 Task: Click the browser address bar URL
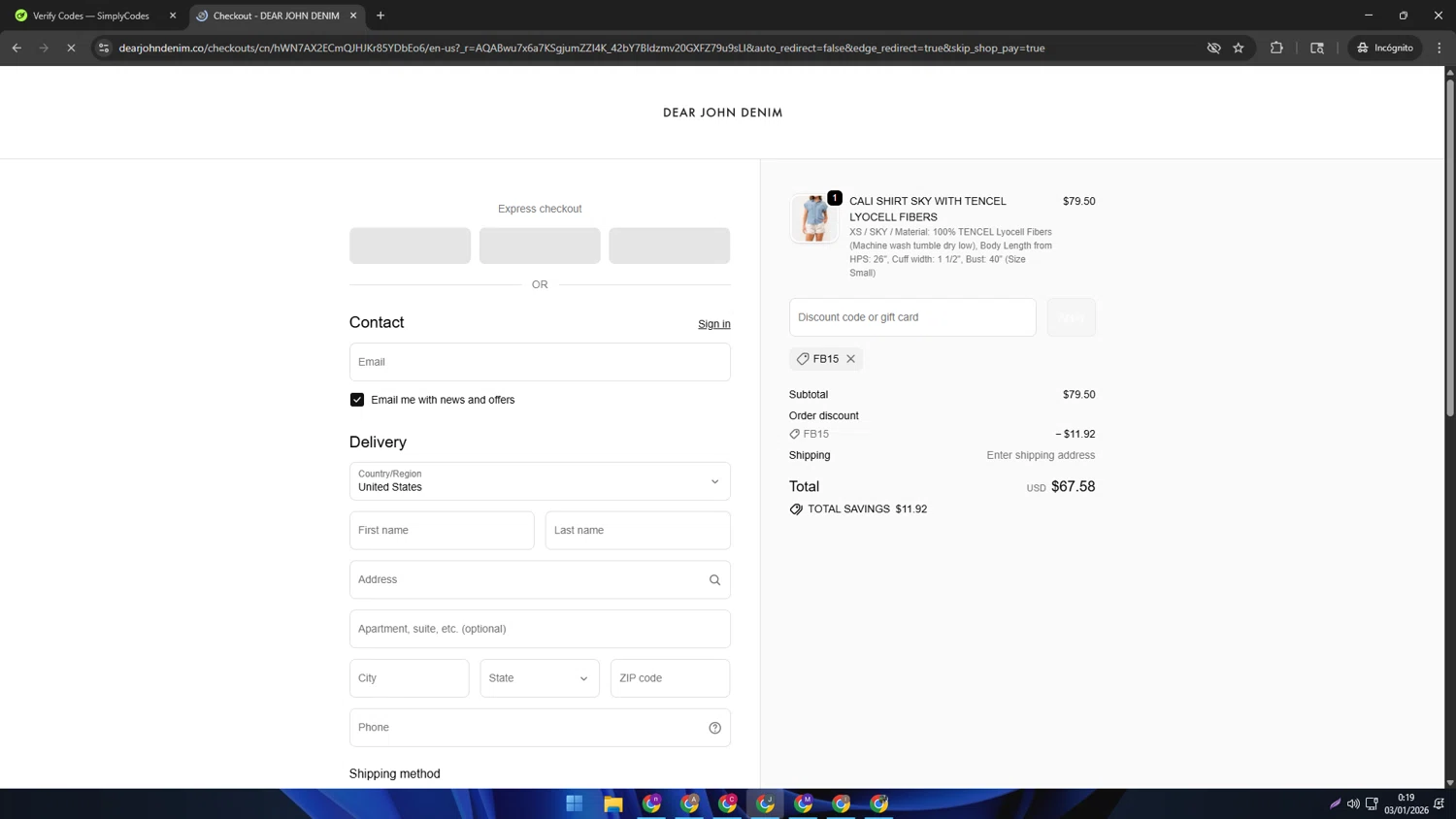pyautogui.click(x=582, y=48)
